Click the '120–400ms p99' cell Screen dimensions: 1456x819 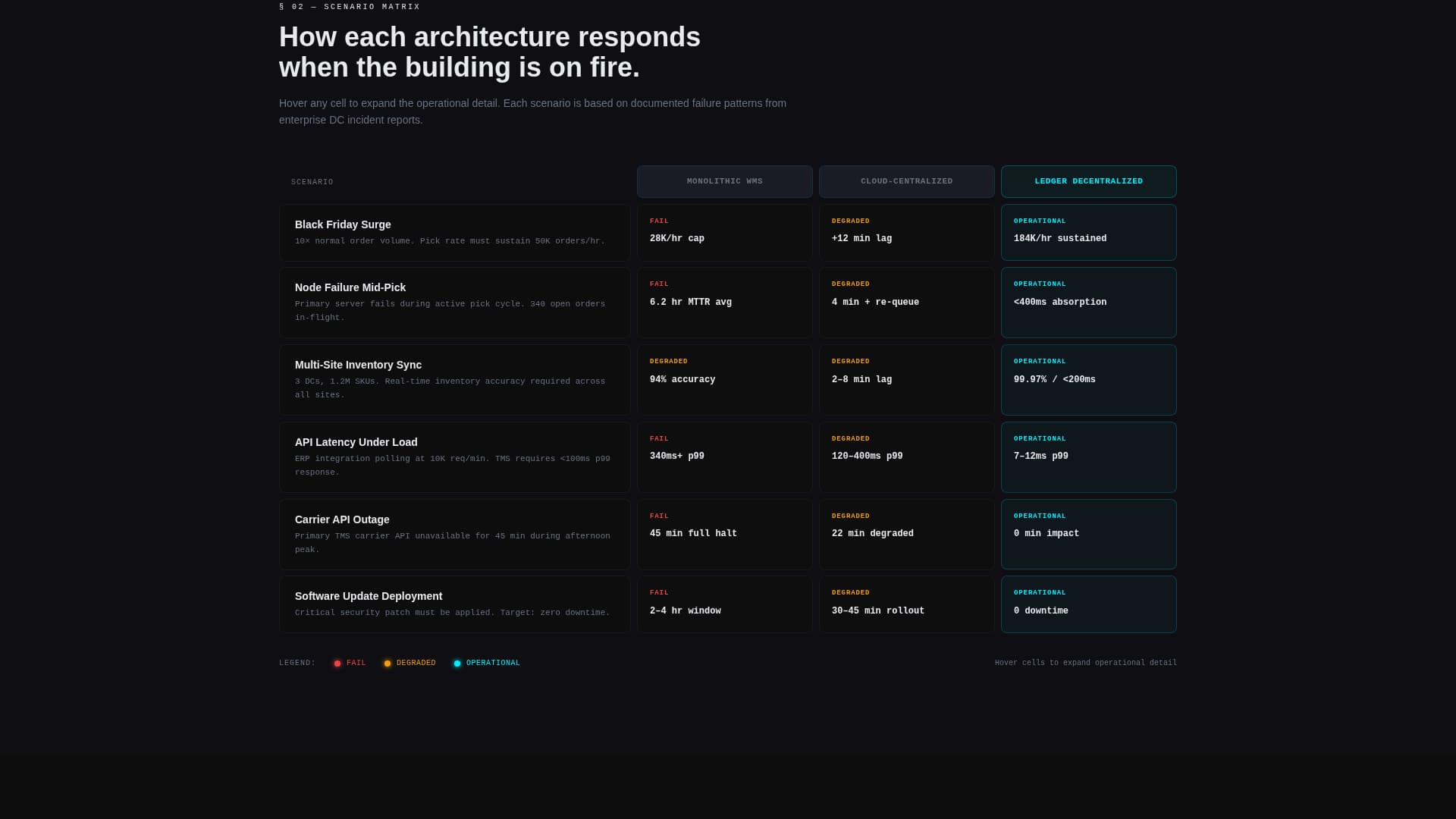pos(906,457)
